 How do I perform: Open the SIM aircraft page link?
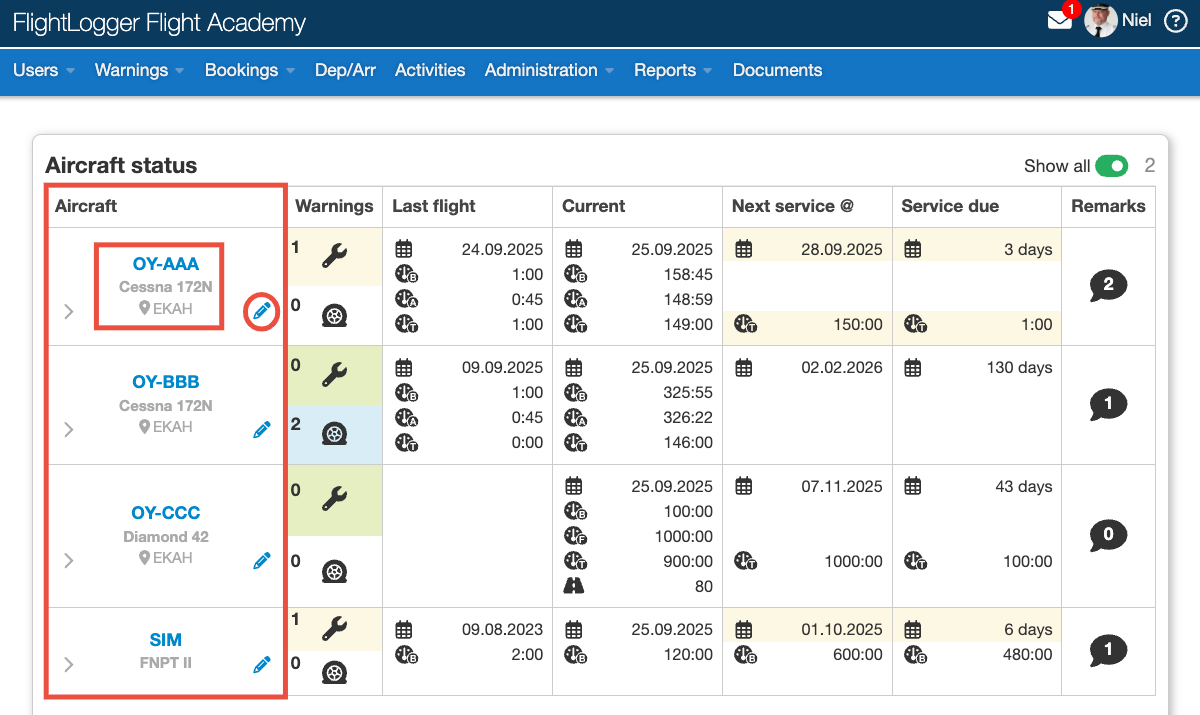[x=166, y=639]
